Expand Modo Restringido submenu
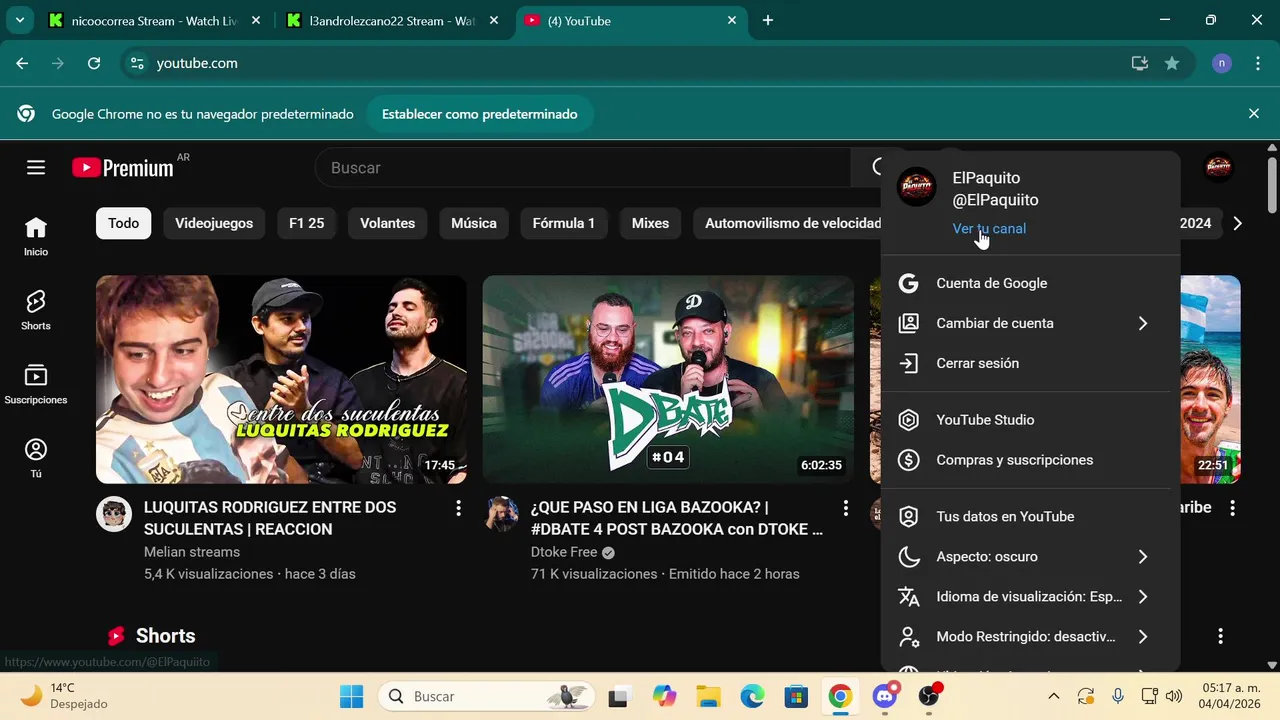 [x=1142, y=636]
